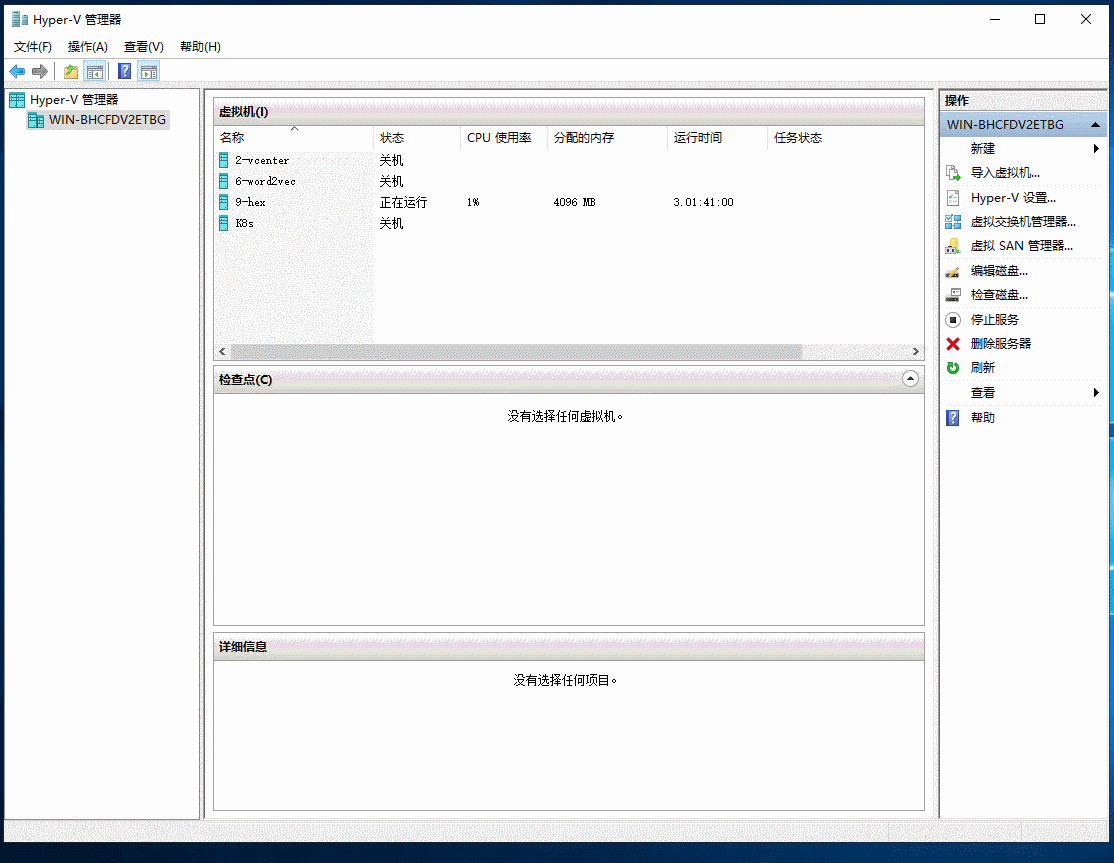Open the 操作(A) menu
Image resolution: width=1114 pixels, height=863 pixels.
click(87, 46)
